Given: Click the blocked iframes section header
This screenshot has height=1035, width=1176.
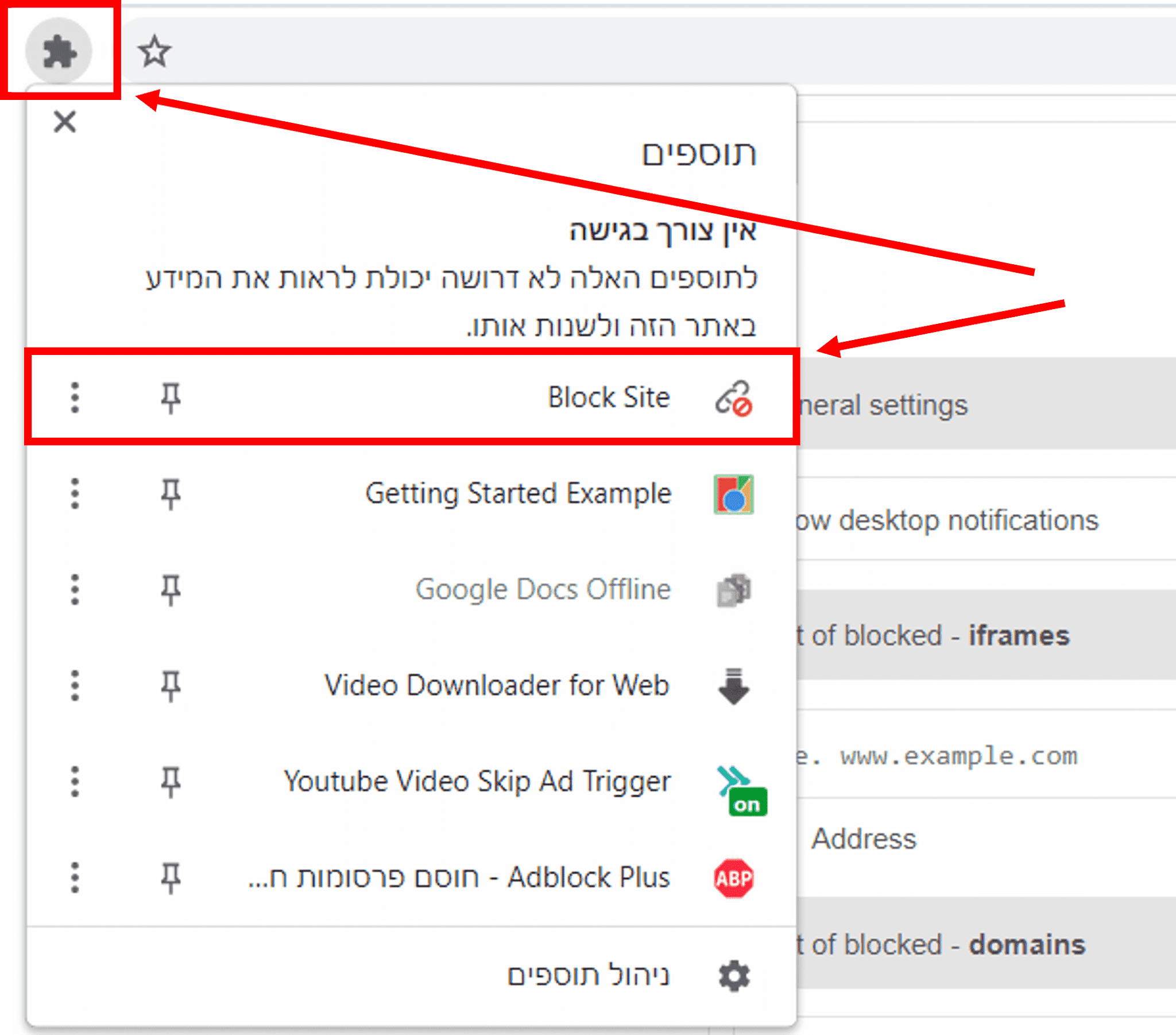Looking at the screenshot, I should pos(987,635).
